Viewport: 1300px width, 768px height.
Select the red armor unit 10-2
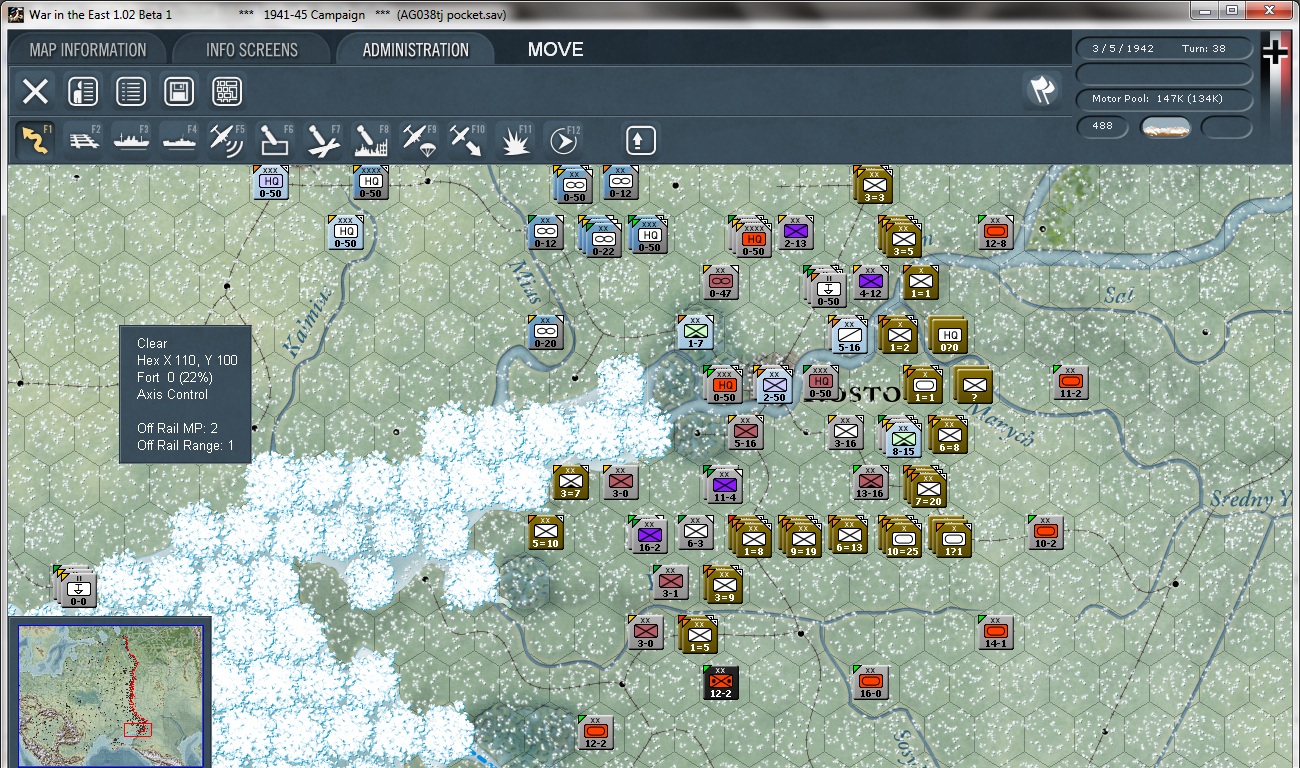point(1046,533)
